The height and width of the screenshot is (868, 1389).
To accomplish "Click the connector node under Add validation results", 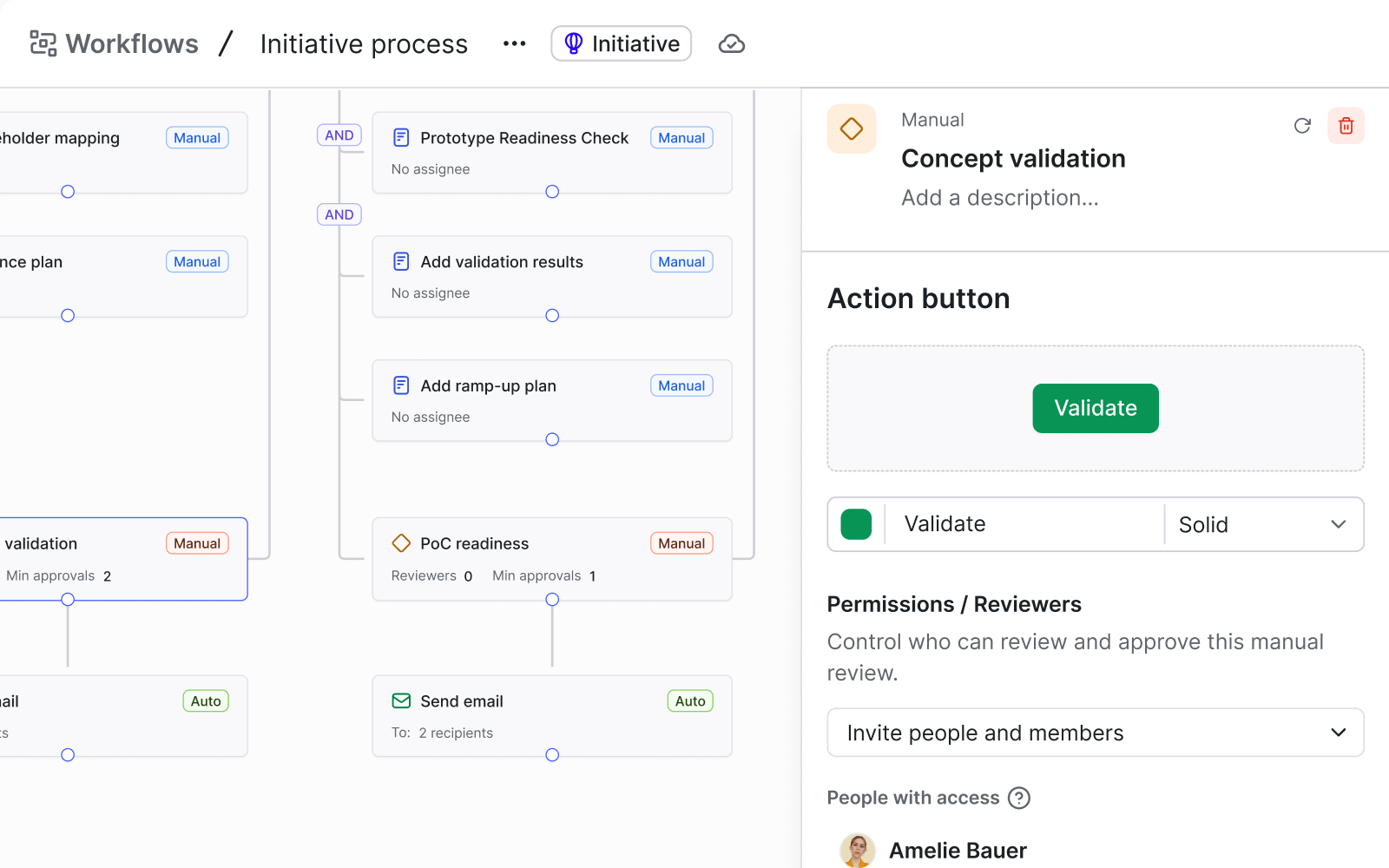I will click(x=552, y=316).
